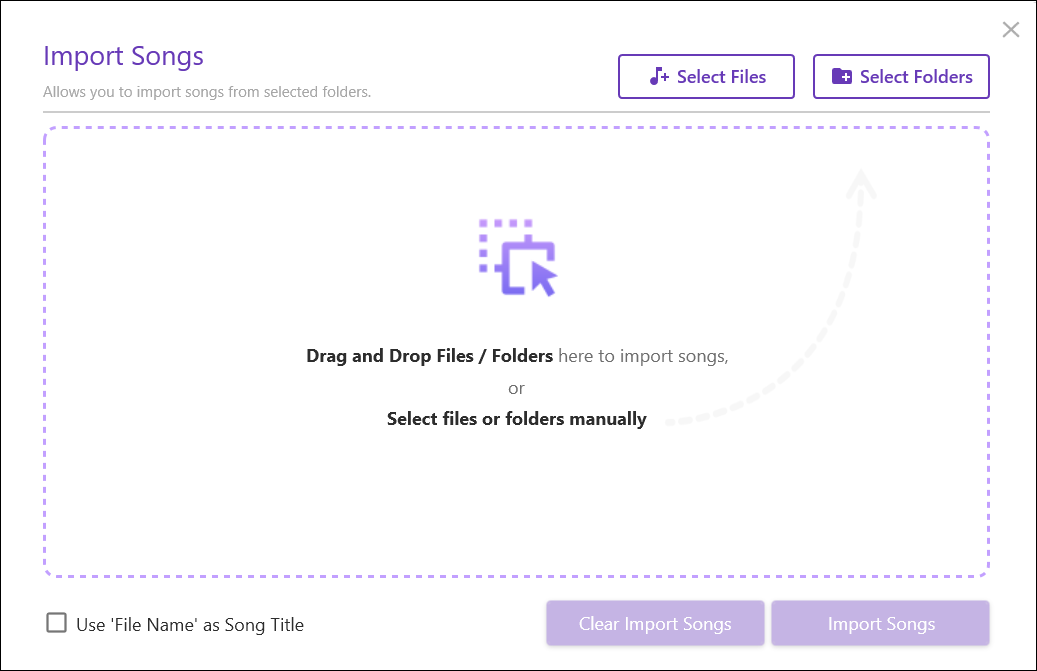Viewport: 1037px width, 671px height.
Task: Click the 'Select files or folders manually' text
Action: point(516,419)
